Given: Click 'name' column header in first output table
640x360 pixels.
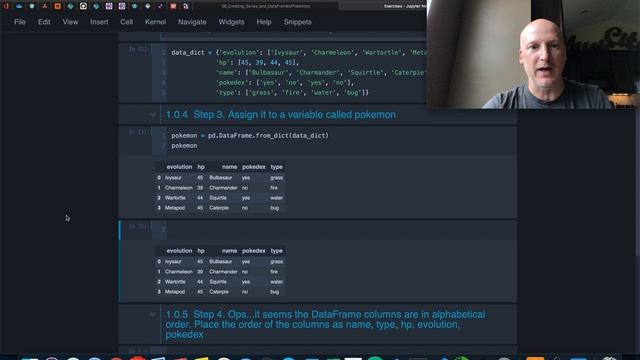Looking at the screenshot, I should [229, 167].
